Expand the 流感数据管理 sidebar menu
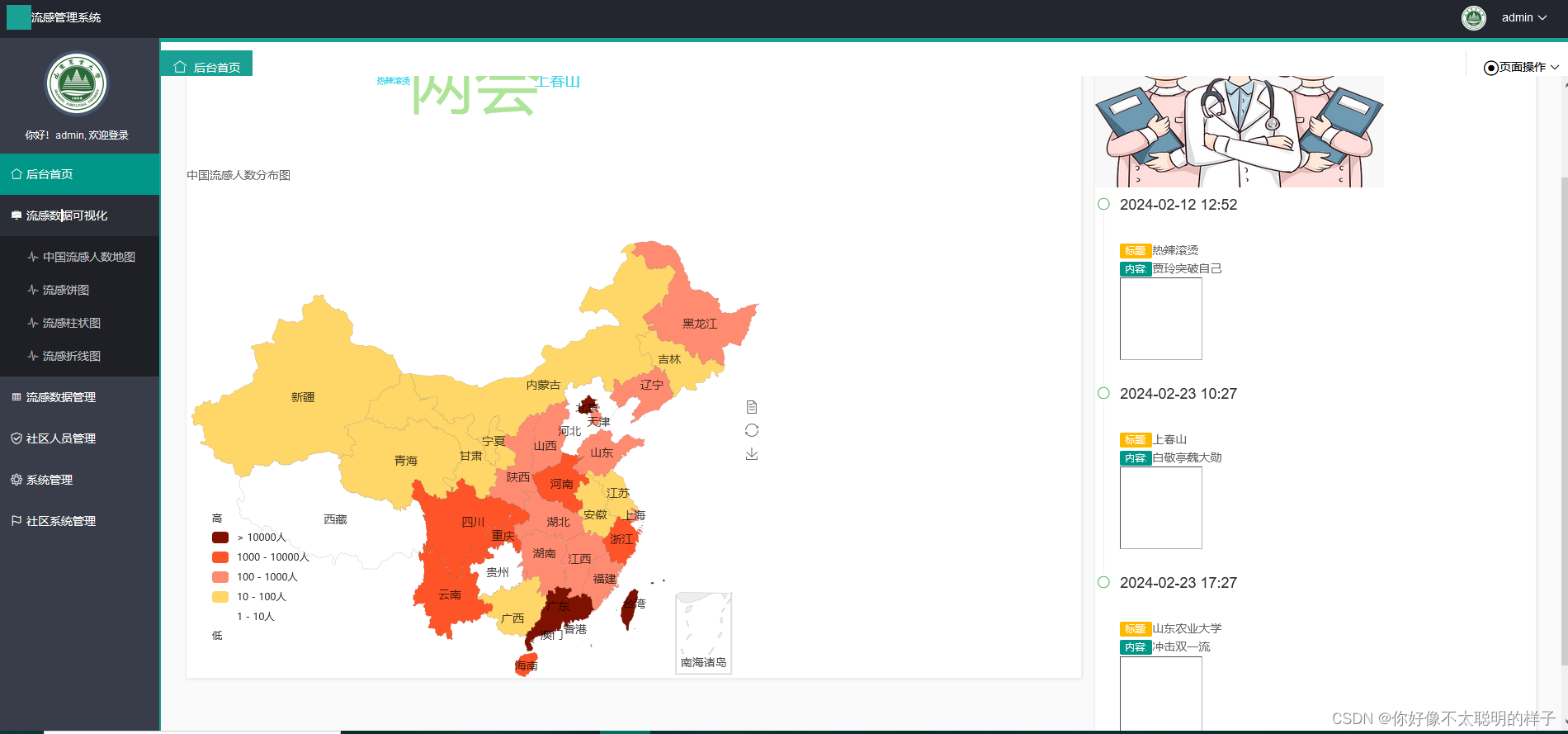 [x=80, y=397]
